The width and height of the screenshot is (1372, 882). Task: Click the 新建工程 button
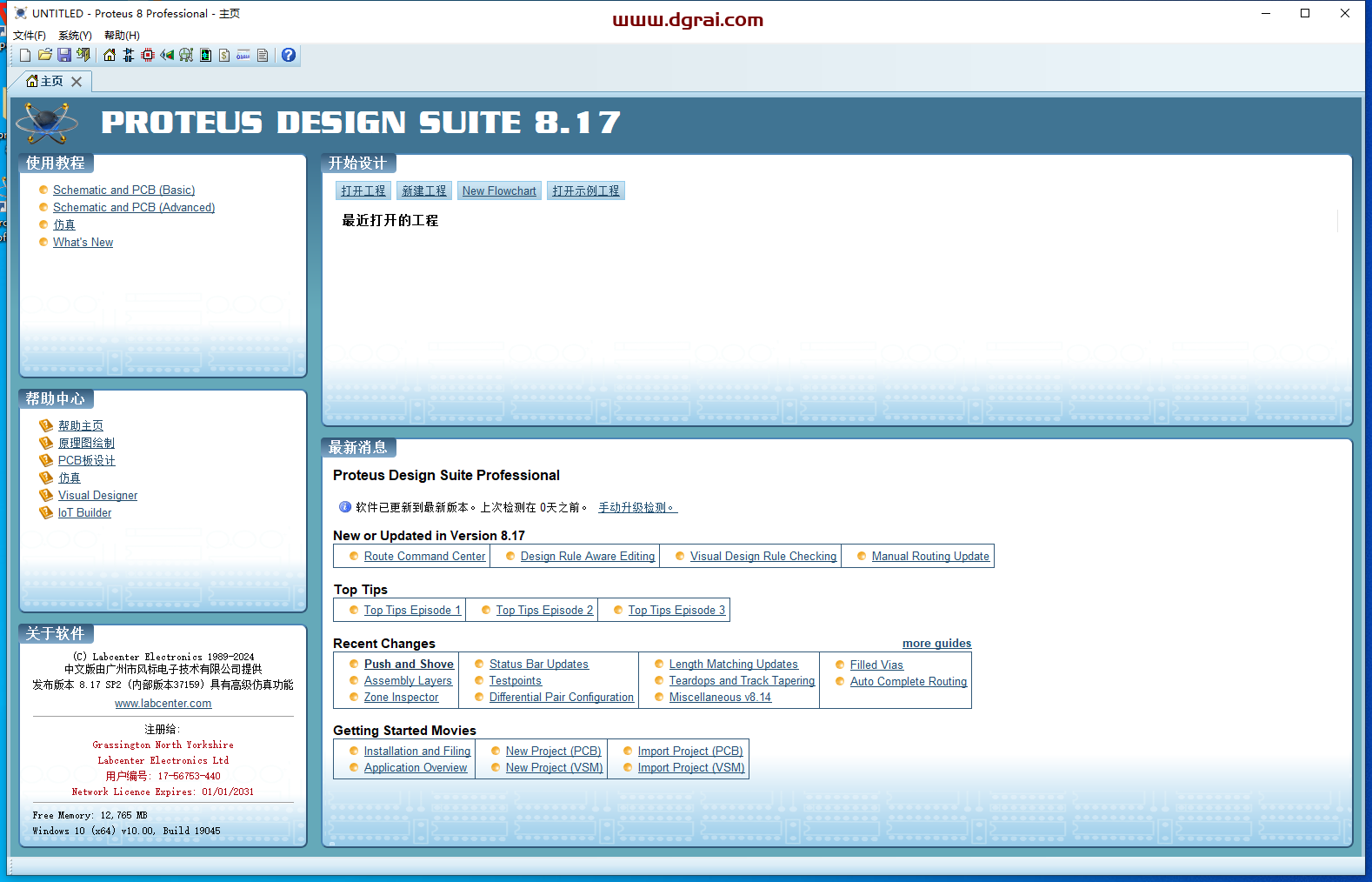click(x=424, y=191)
